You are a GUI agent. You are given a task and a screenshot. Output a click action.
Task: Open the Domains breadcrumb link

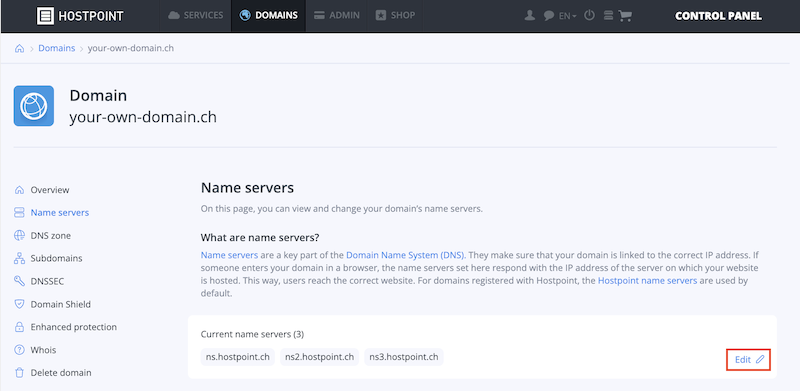[57, 48]
